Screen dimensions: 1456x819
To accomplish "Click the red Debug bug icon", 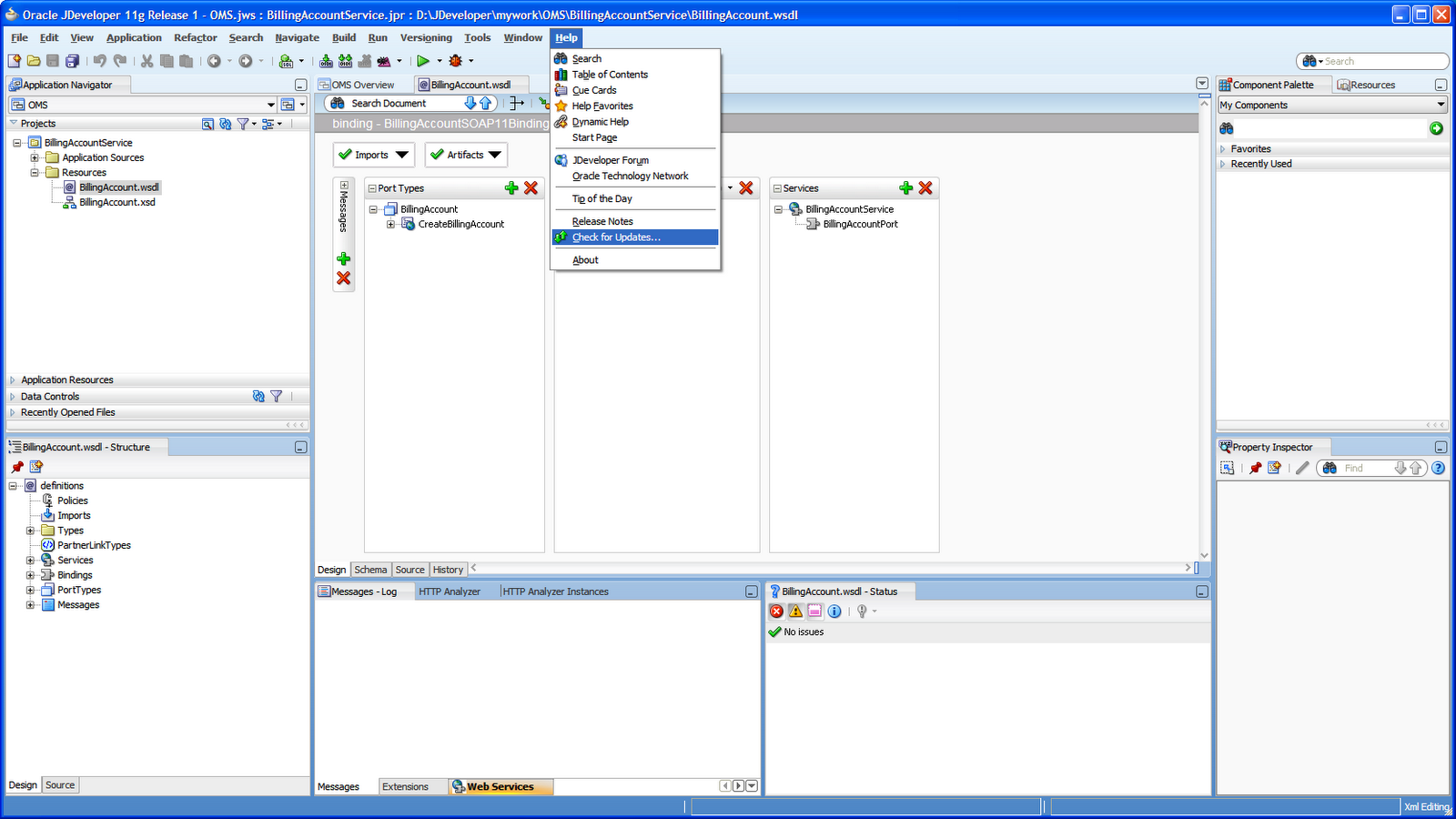I will [456, 61].
